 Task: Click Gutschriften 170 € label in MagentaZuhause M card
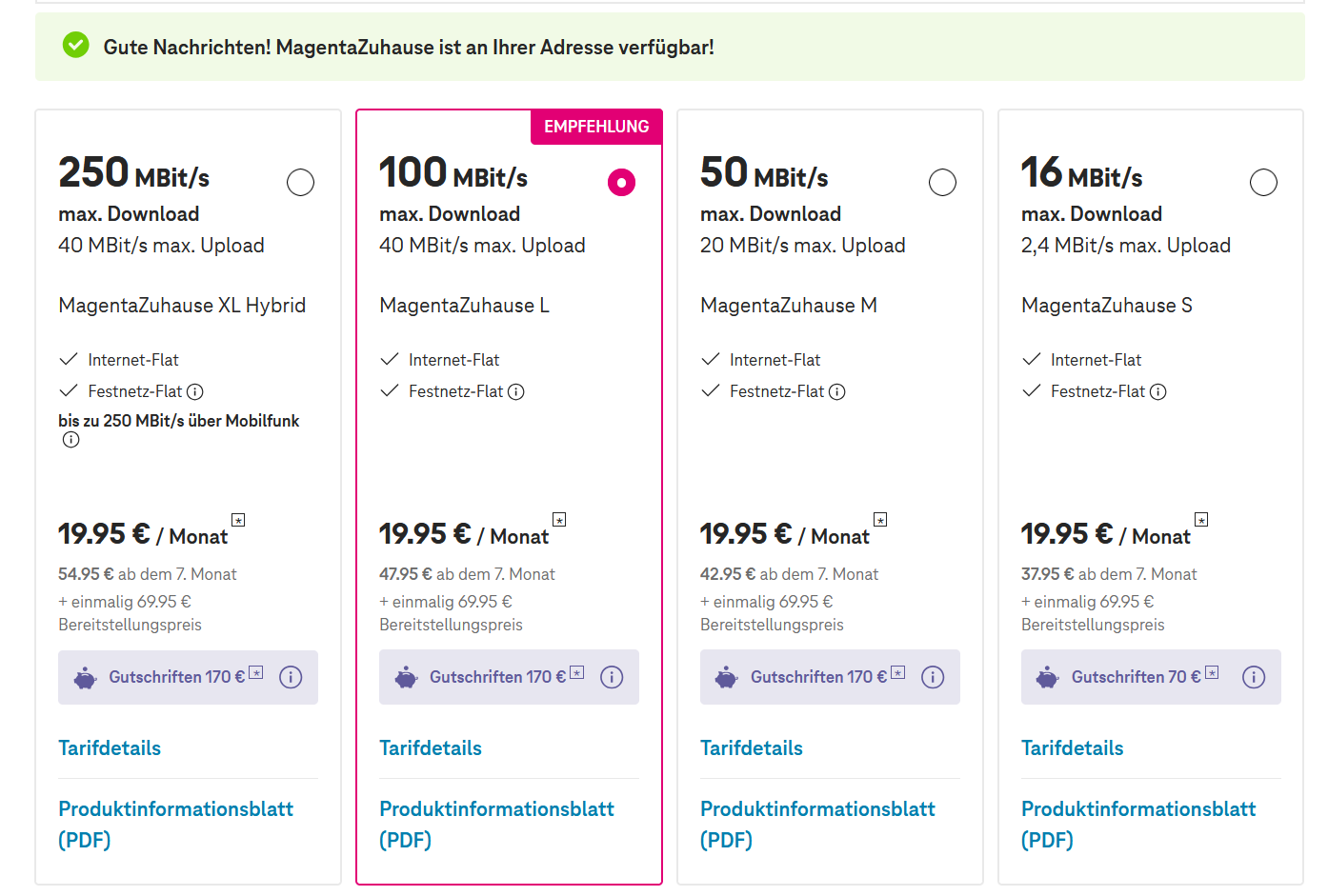[819, 677]
